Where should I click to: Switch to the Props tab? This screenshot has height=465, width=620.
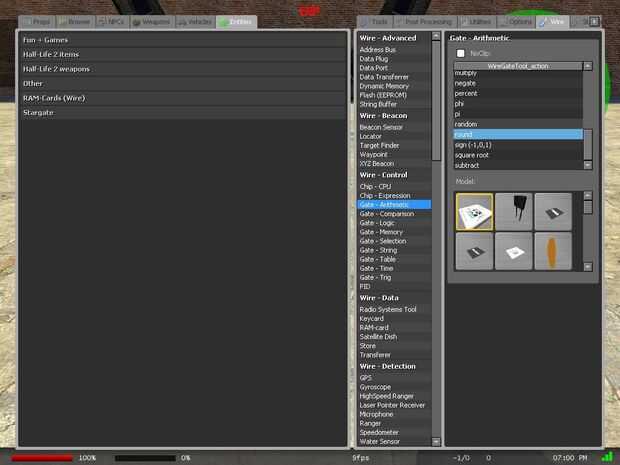[38, 22]
